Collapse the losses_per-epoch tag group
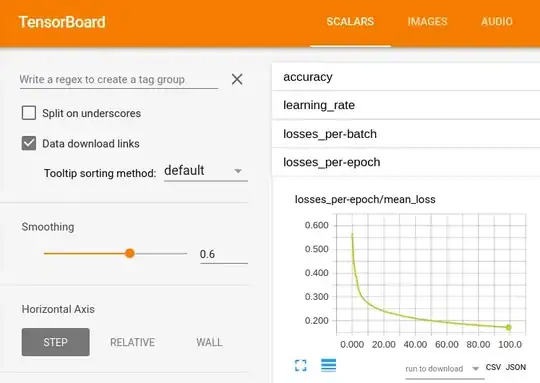The image size is (540, 383). (406, 162)
